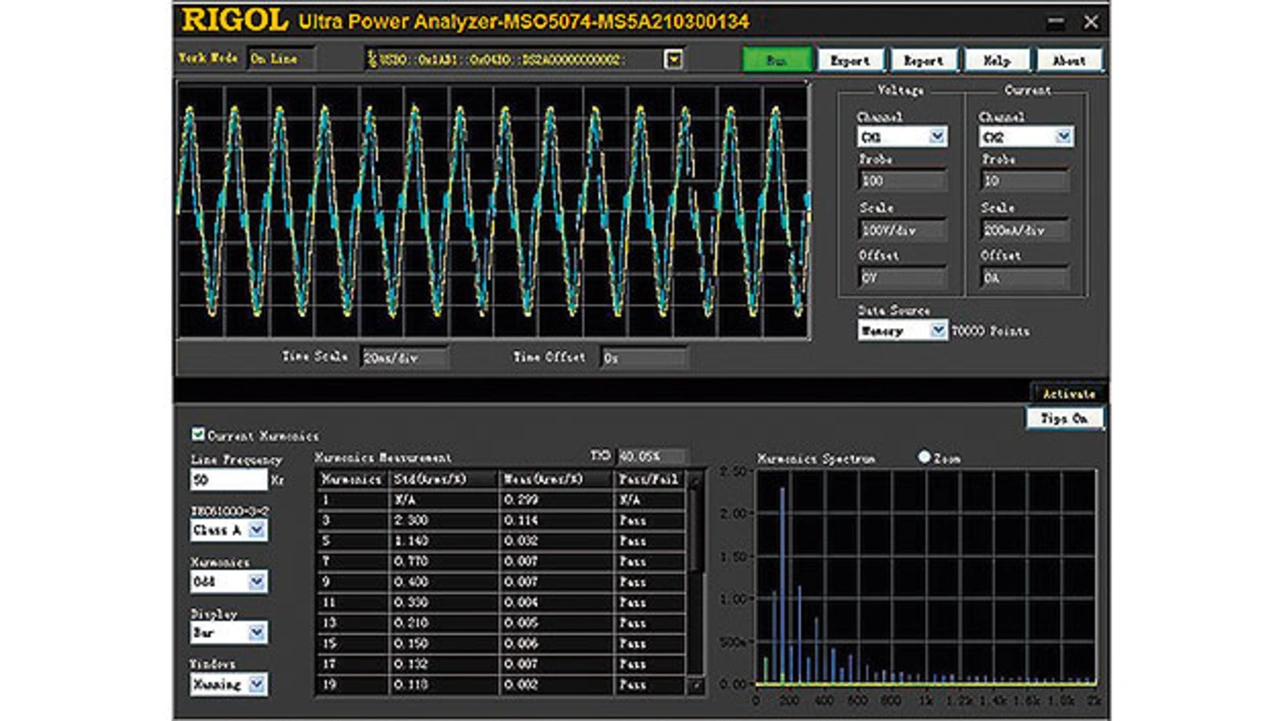Click the Line Frequency input field
1280x721 pixels.
[228, 480]
